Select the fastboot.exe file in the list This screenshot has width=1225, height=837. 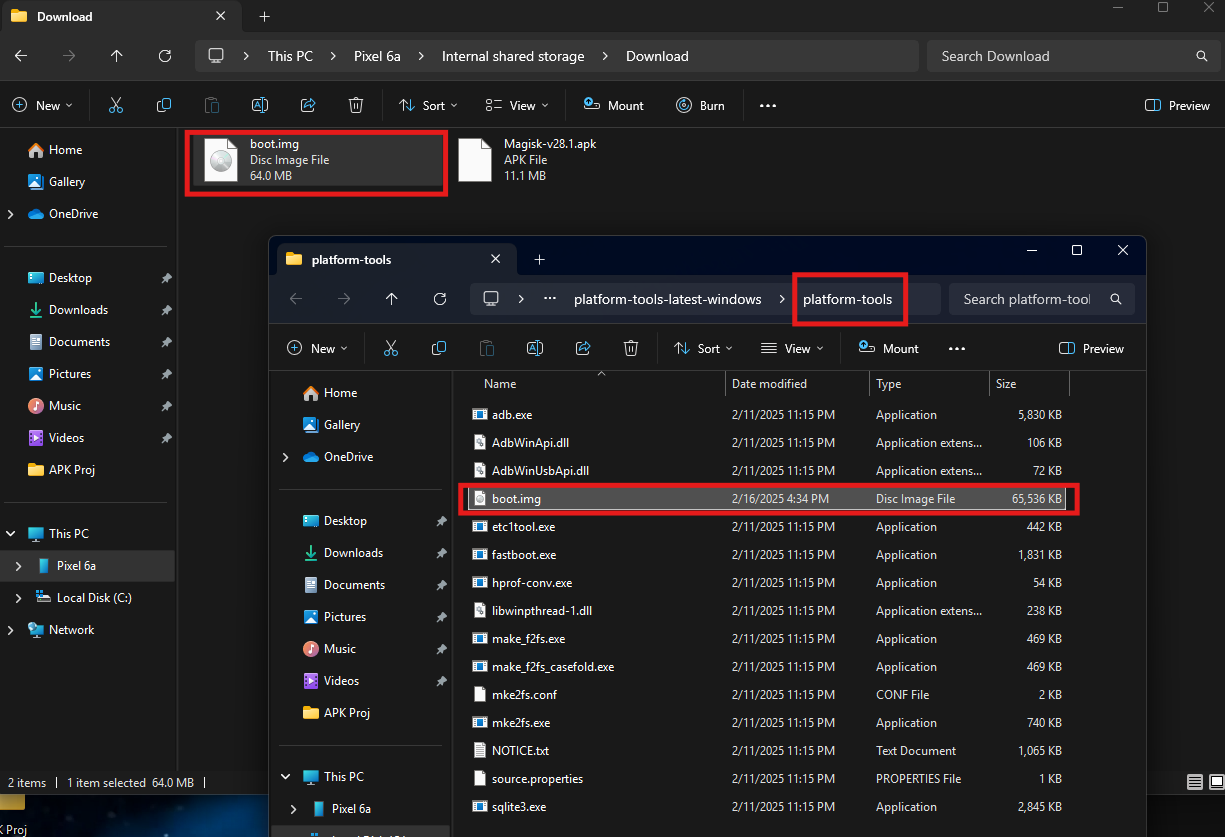524,555
